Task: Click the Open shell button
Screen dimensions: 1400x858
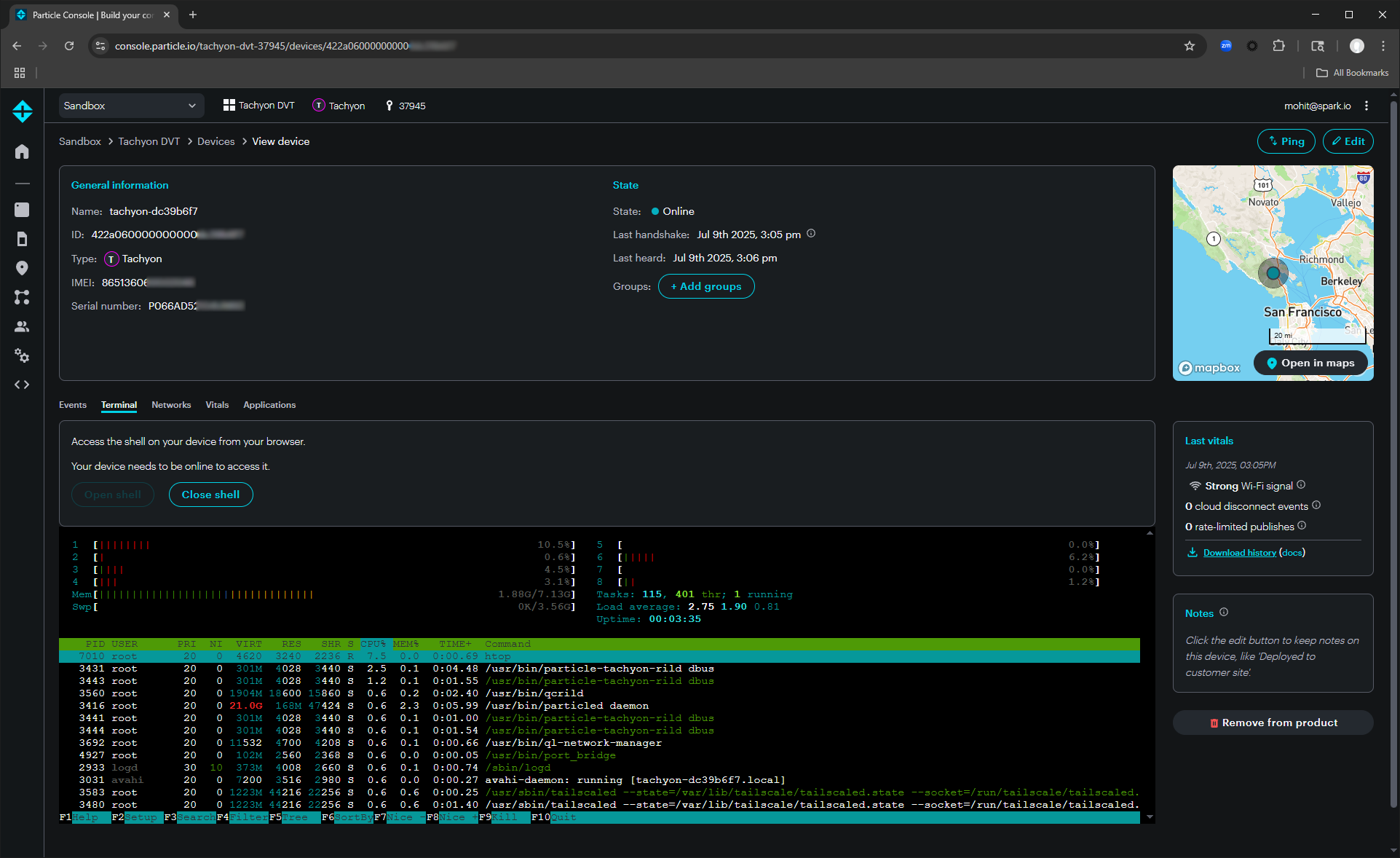Action: pos(113,495)
